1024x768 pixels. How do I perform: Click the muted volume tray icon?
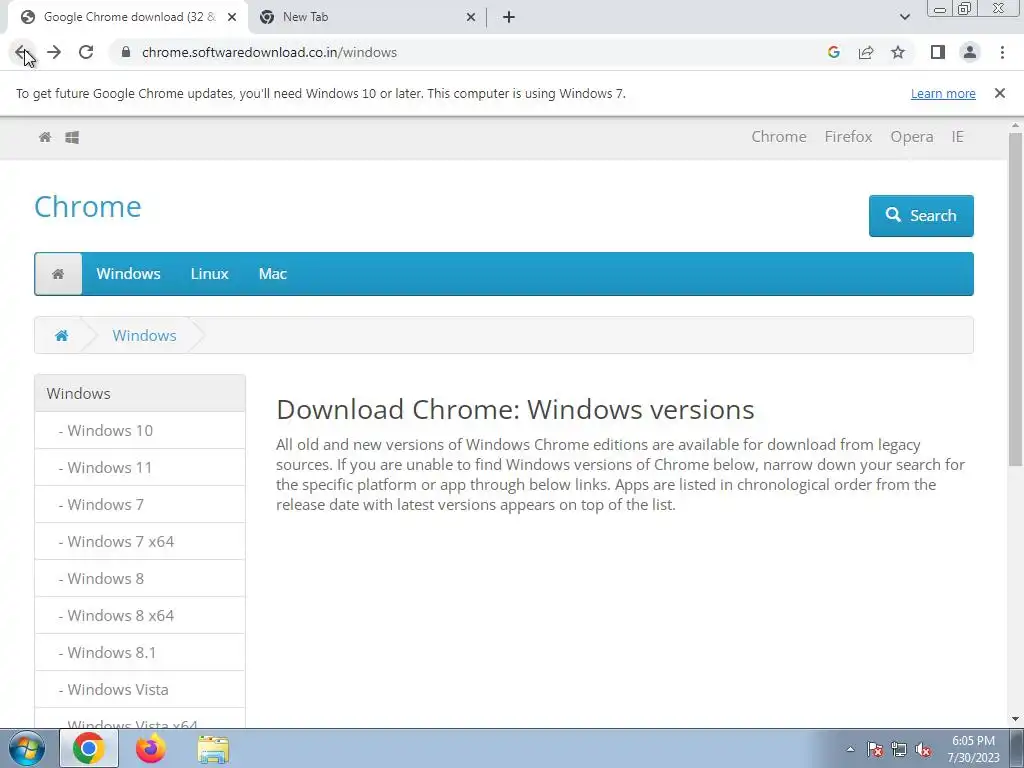923,750
